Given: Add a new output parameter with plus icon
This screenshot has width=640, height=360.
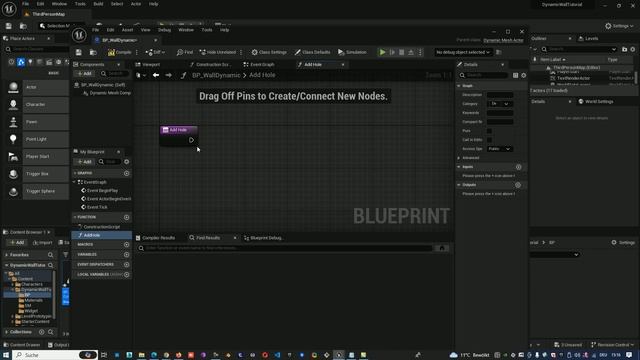Looking at the screenshot, I should 518,185.
